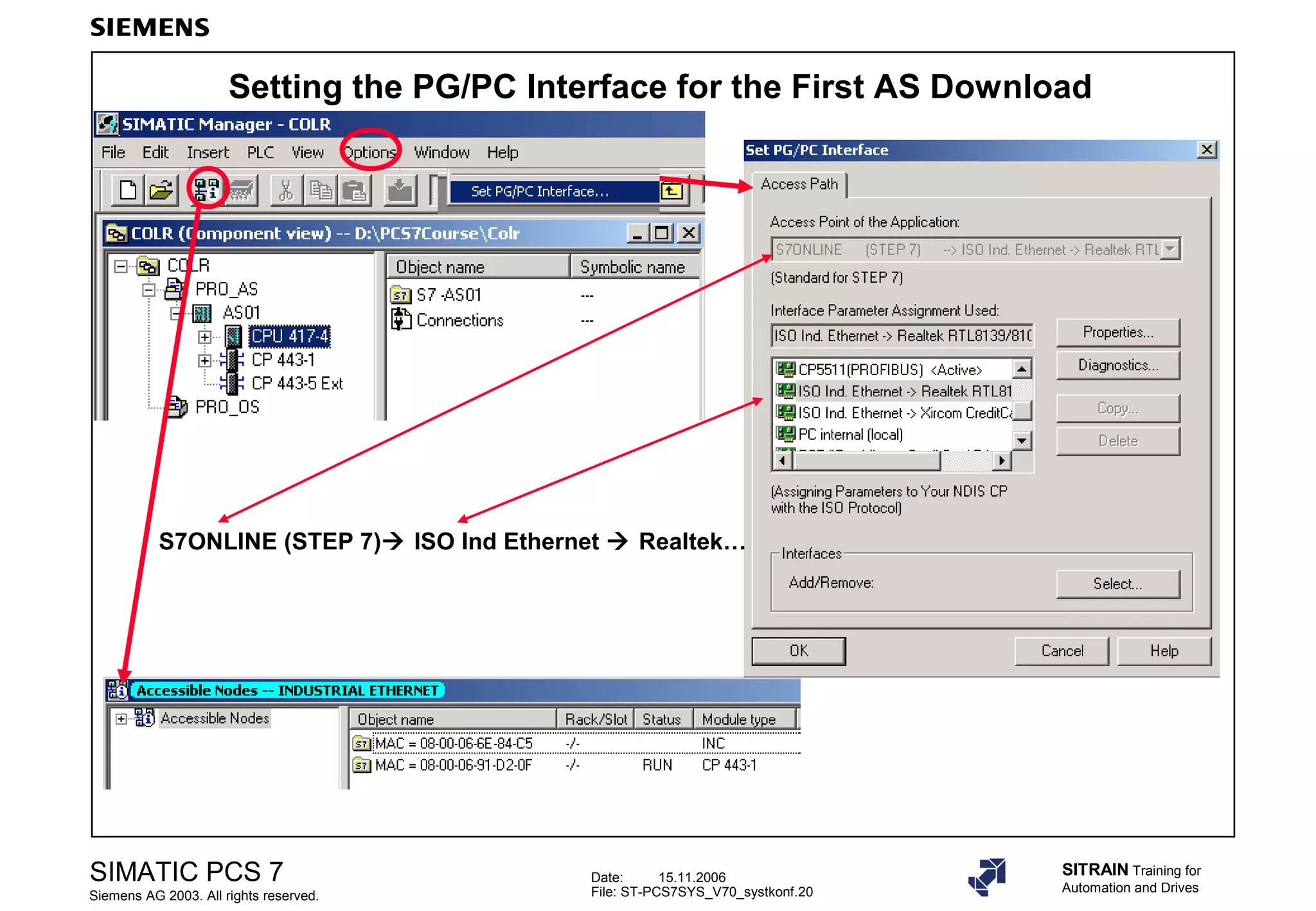The height and width of the screenshot is (911, 1316).
Task: Click Cancel in Set PG/PC Interface dialog
Action: 1062,651
